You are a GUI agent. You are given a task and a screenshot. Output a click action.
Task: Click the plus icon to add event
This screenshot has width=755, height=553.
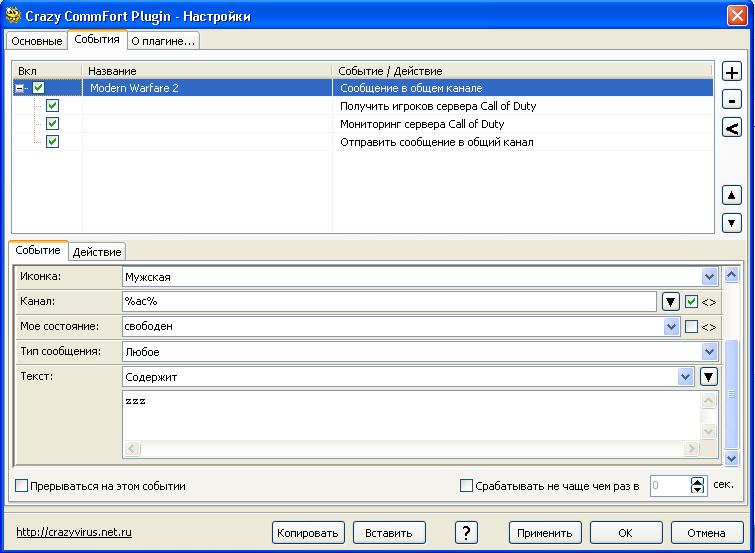coord(732,73)
